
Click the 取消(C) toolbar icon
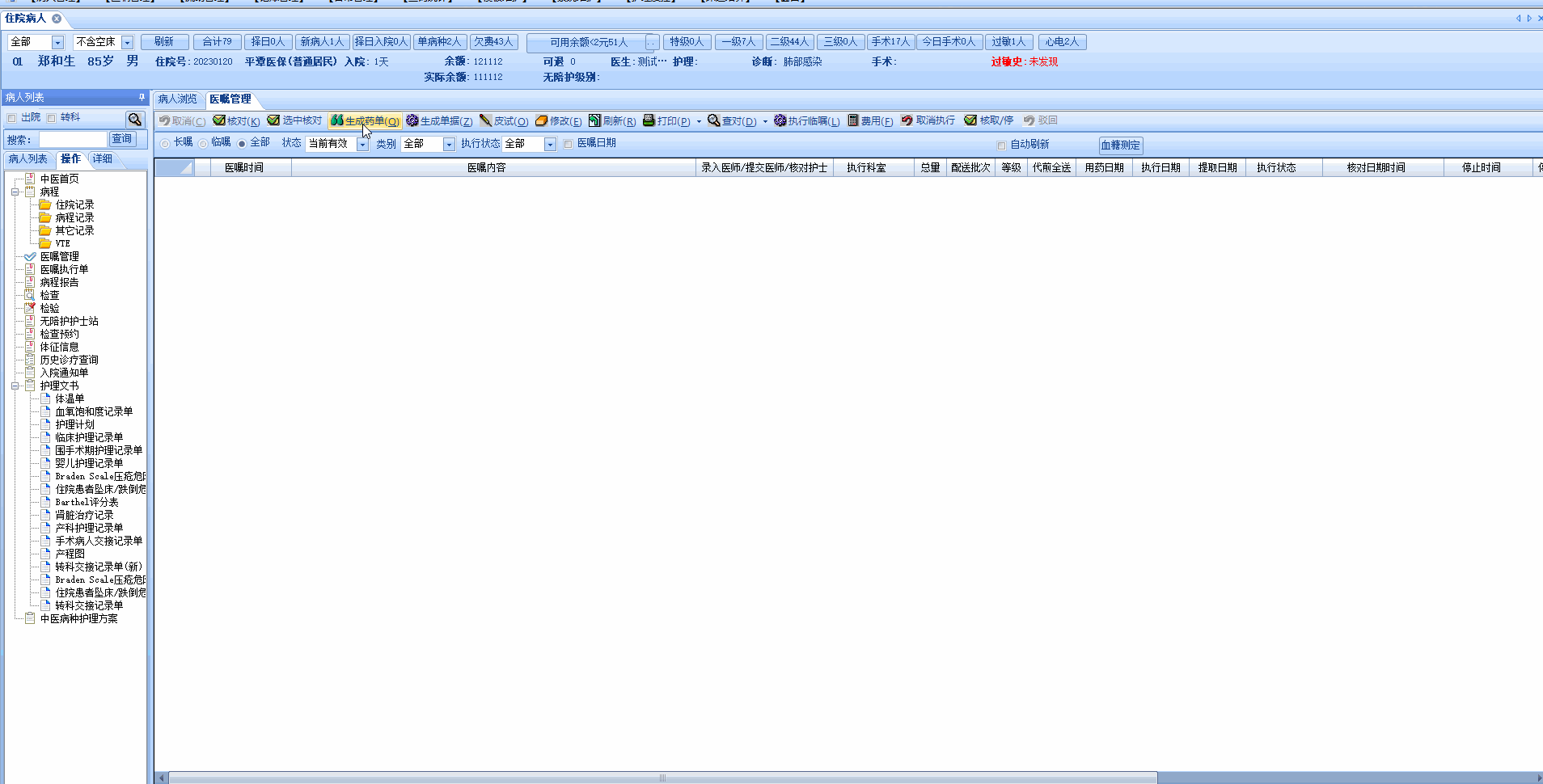coord(164,120)
